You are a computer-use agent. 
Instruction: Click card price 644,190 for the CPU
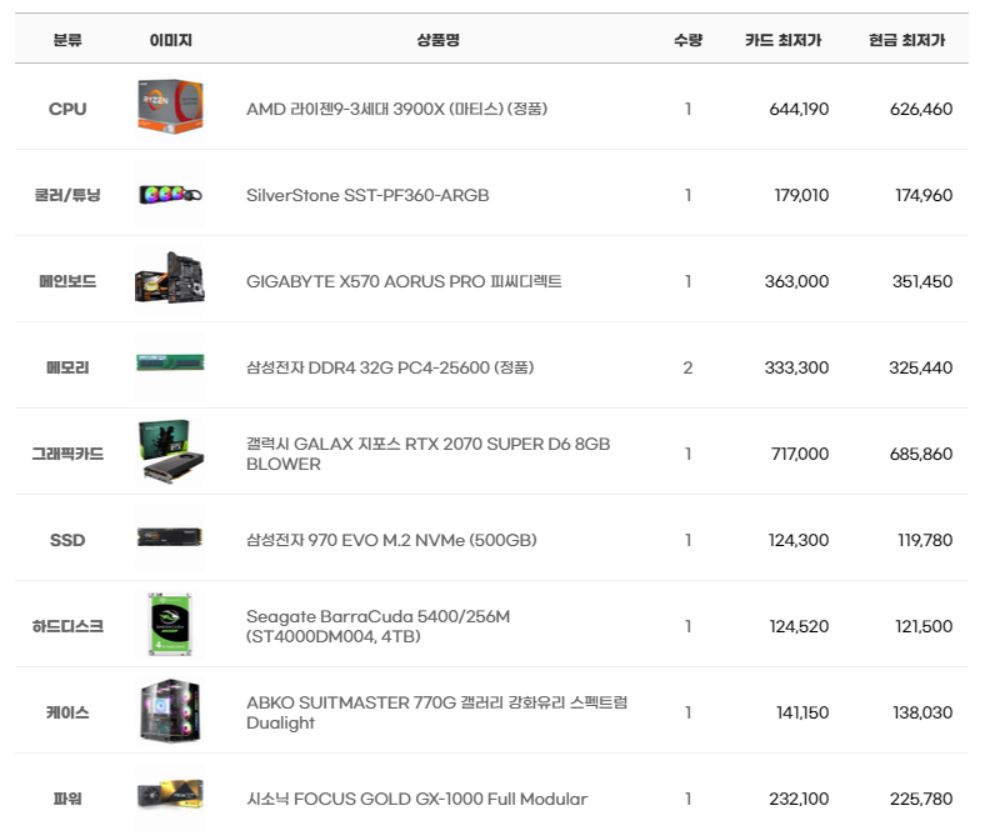tap(799, 109)
